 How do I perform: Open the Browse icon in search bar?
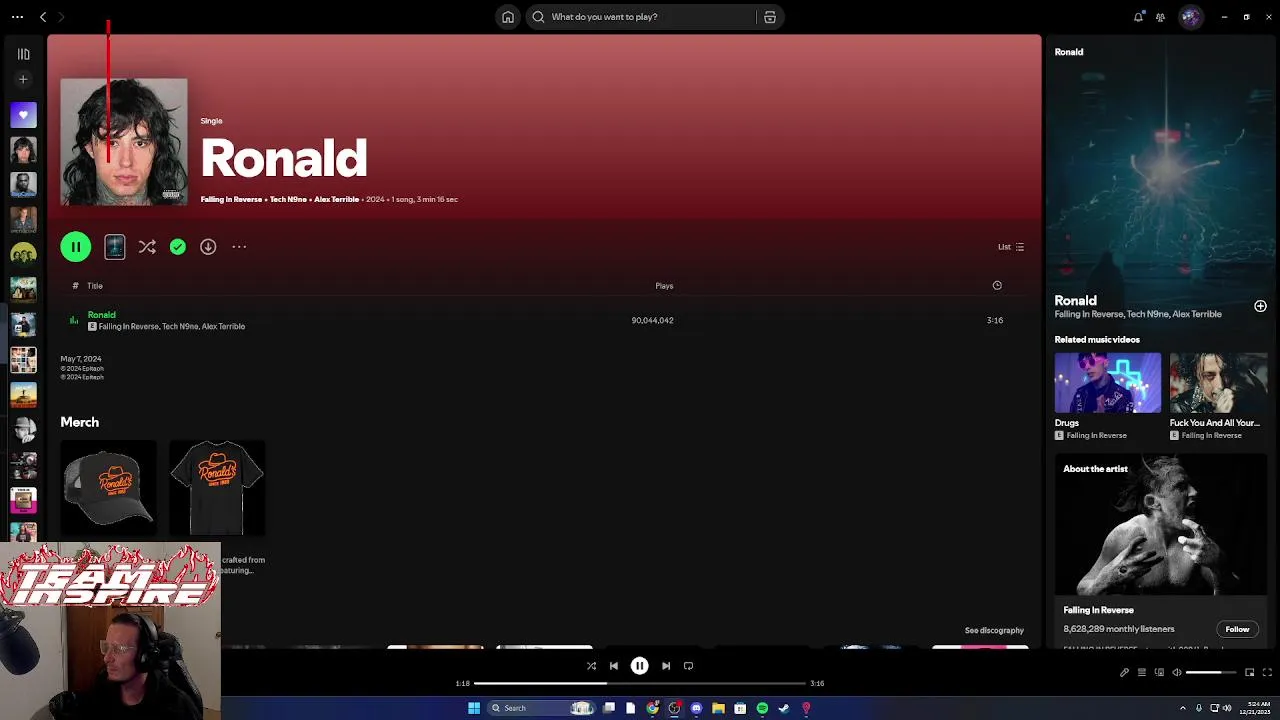click(770, 17)
